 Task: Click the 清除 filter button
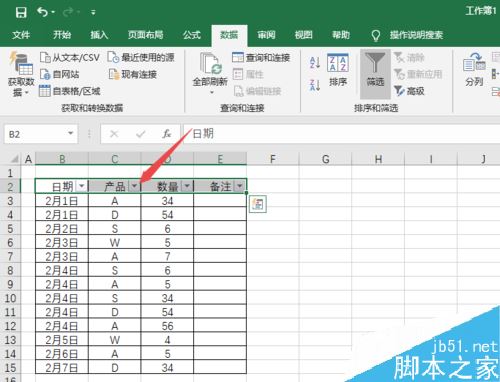click(409, 57)
